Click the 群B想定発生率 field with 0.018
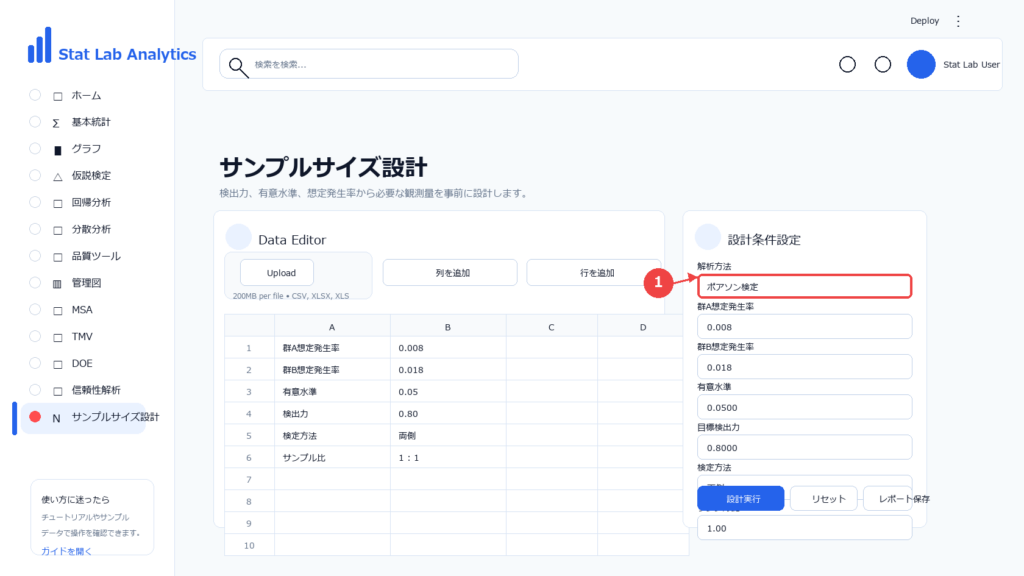 805,367
